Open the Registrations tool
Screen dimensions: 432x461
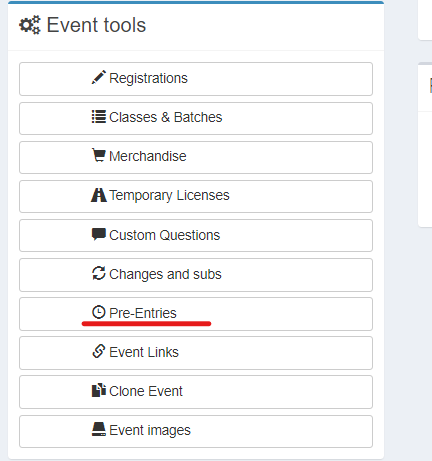pos(196,79)
